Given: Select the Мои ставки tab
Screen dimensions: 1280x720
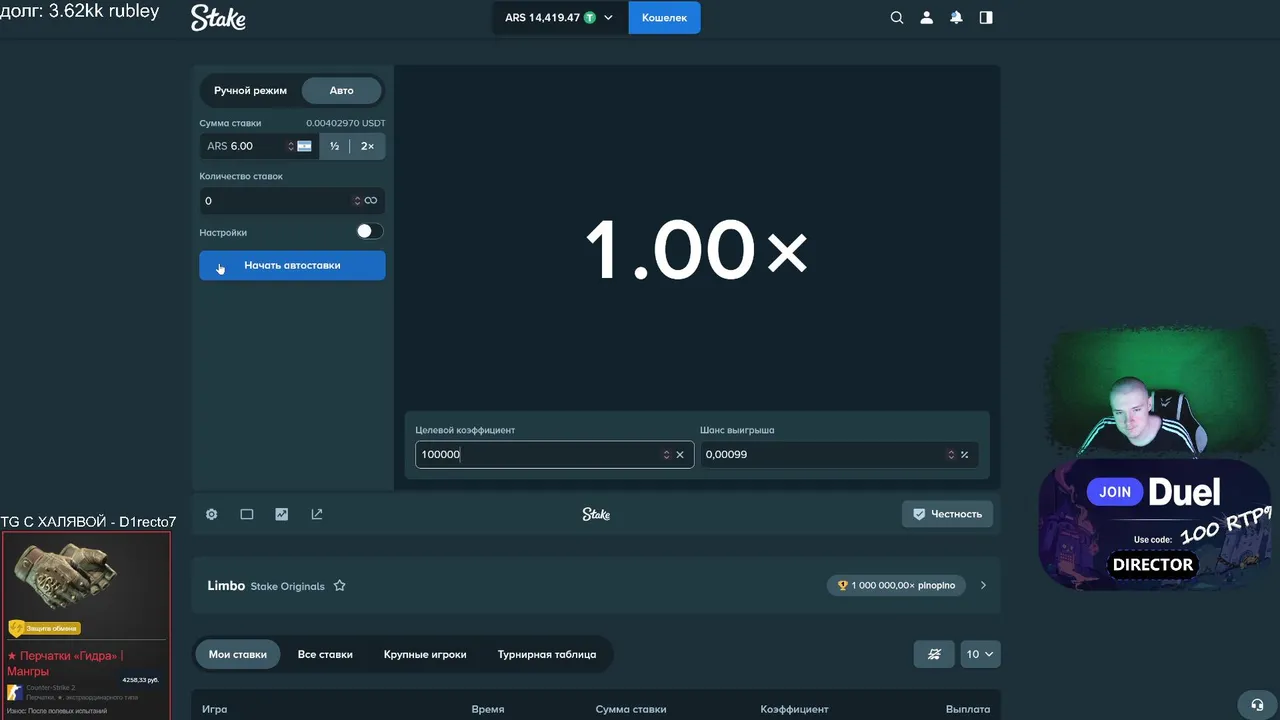Looking at the screenshot, I should pyautogui.click(x=238, y=654).
